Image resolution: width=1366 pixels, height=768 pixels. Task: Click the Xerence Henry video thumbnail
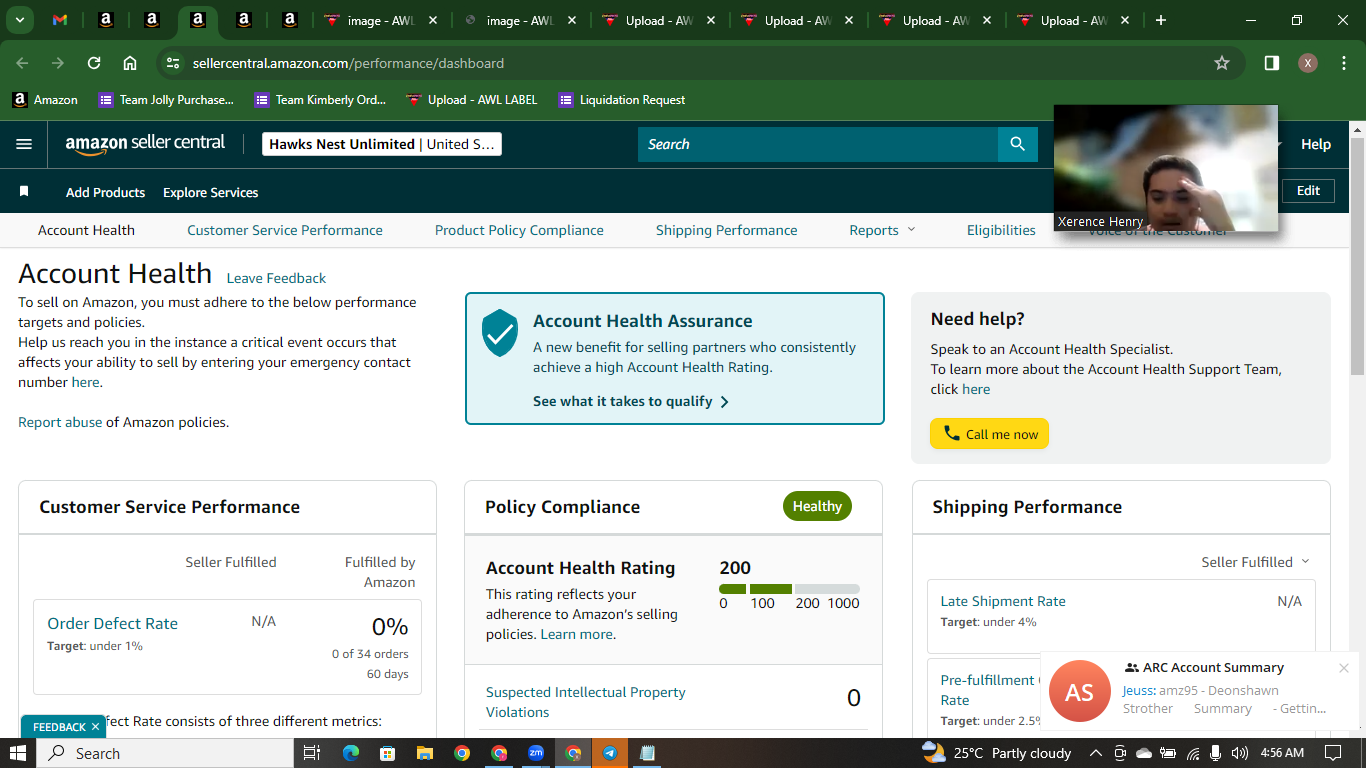pyautogui.click(x=1166, y=168)
